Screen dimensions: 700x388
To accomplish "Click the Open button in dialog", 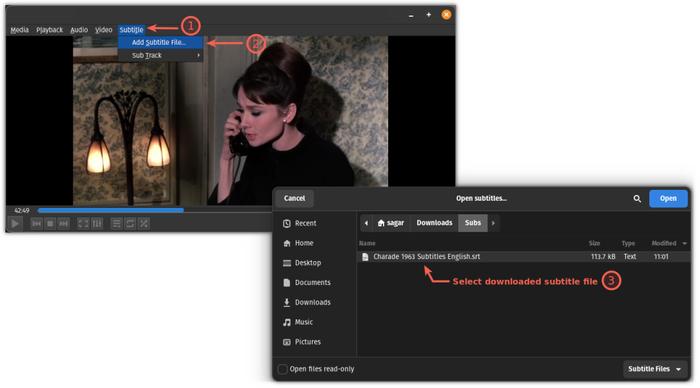I will coord(668,198).
